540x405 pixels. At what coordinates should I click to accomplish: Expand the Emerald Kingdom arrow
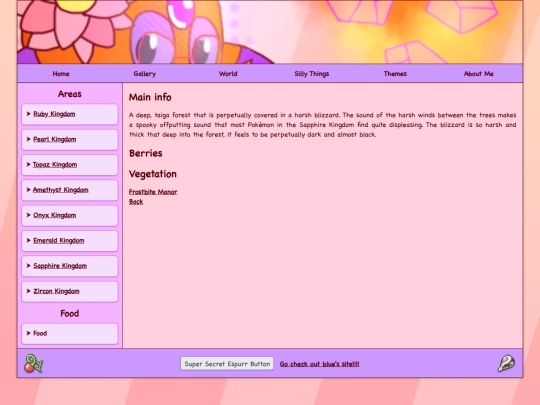tap(29, 240)
